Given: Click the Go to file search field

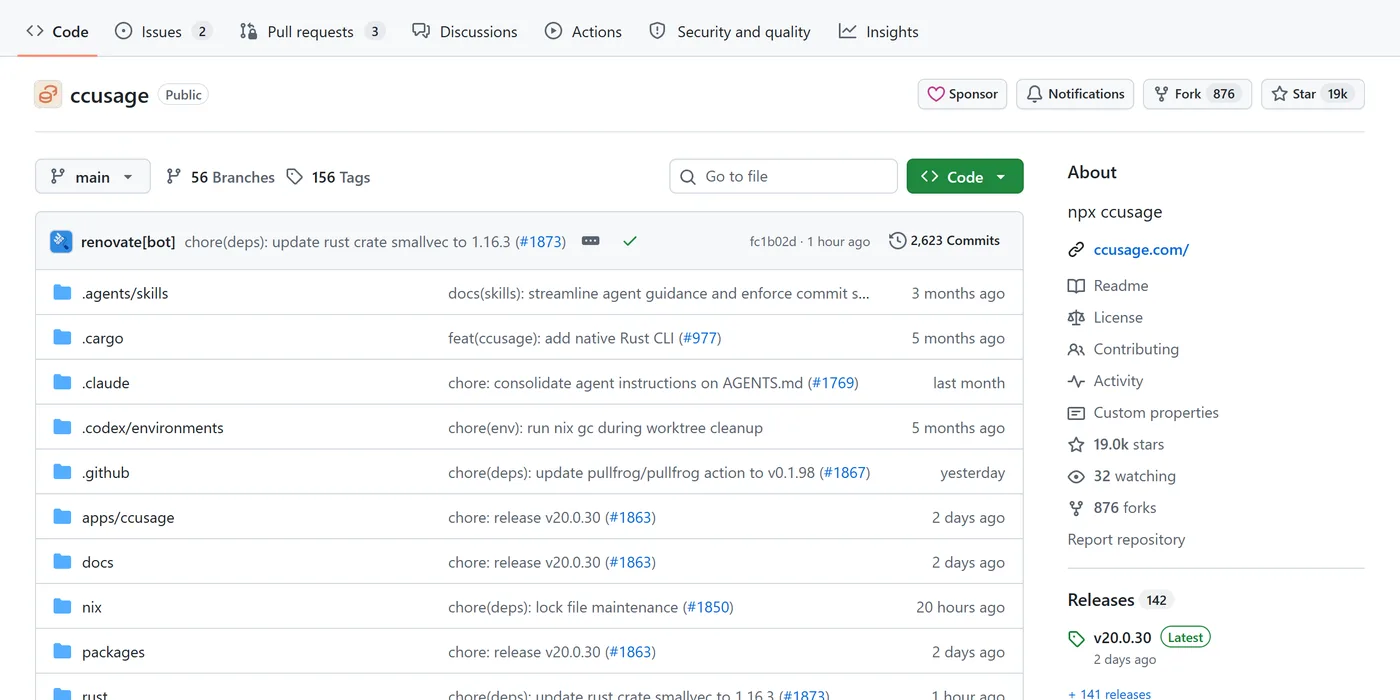Looking at the screenshot, I should coord(783,176).
